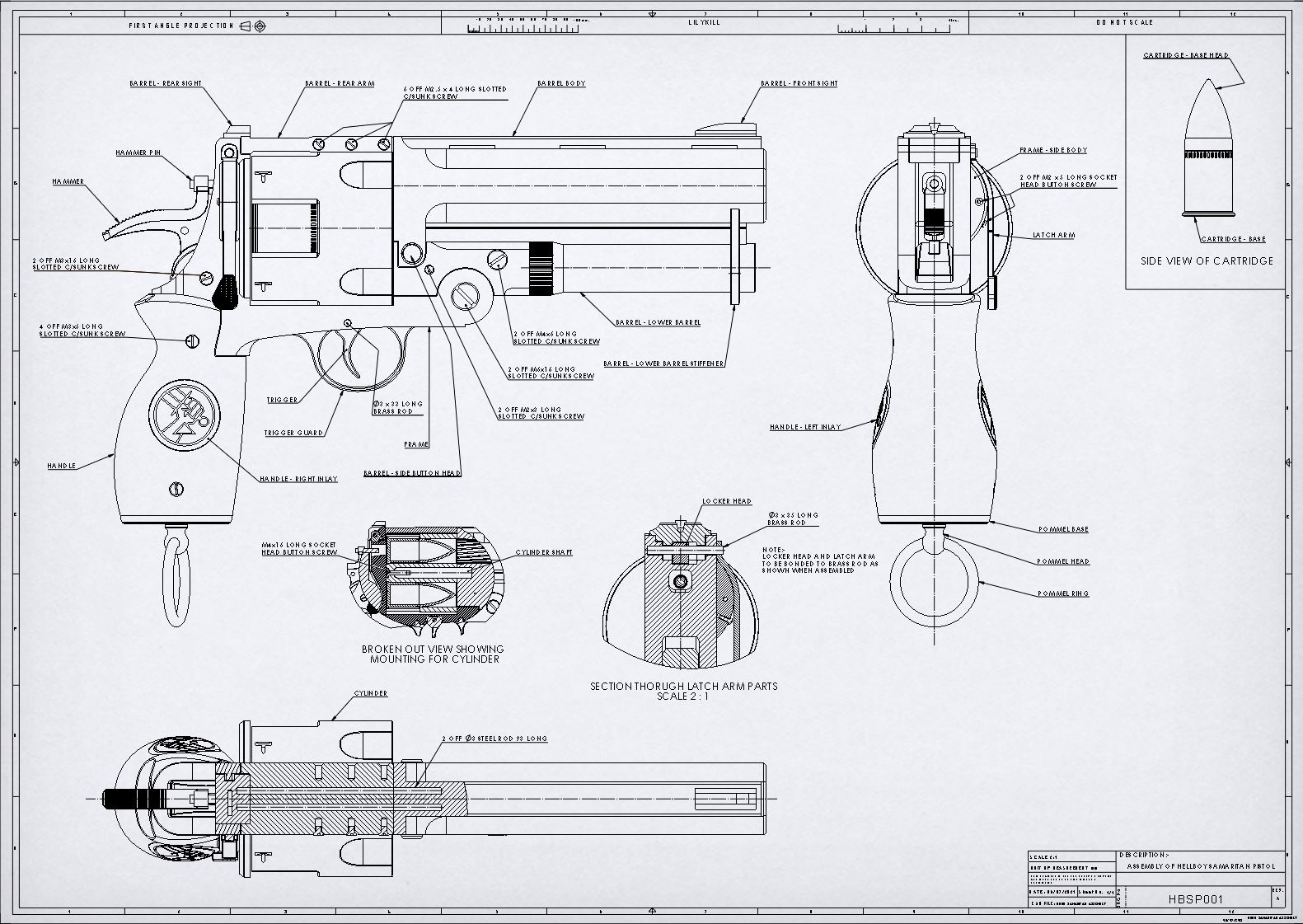Click the 'POMMEL BASE' label
This screenshot has width=1303, height=924.
(1063, 529)
